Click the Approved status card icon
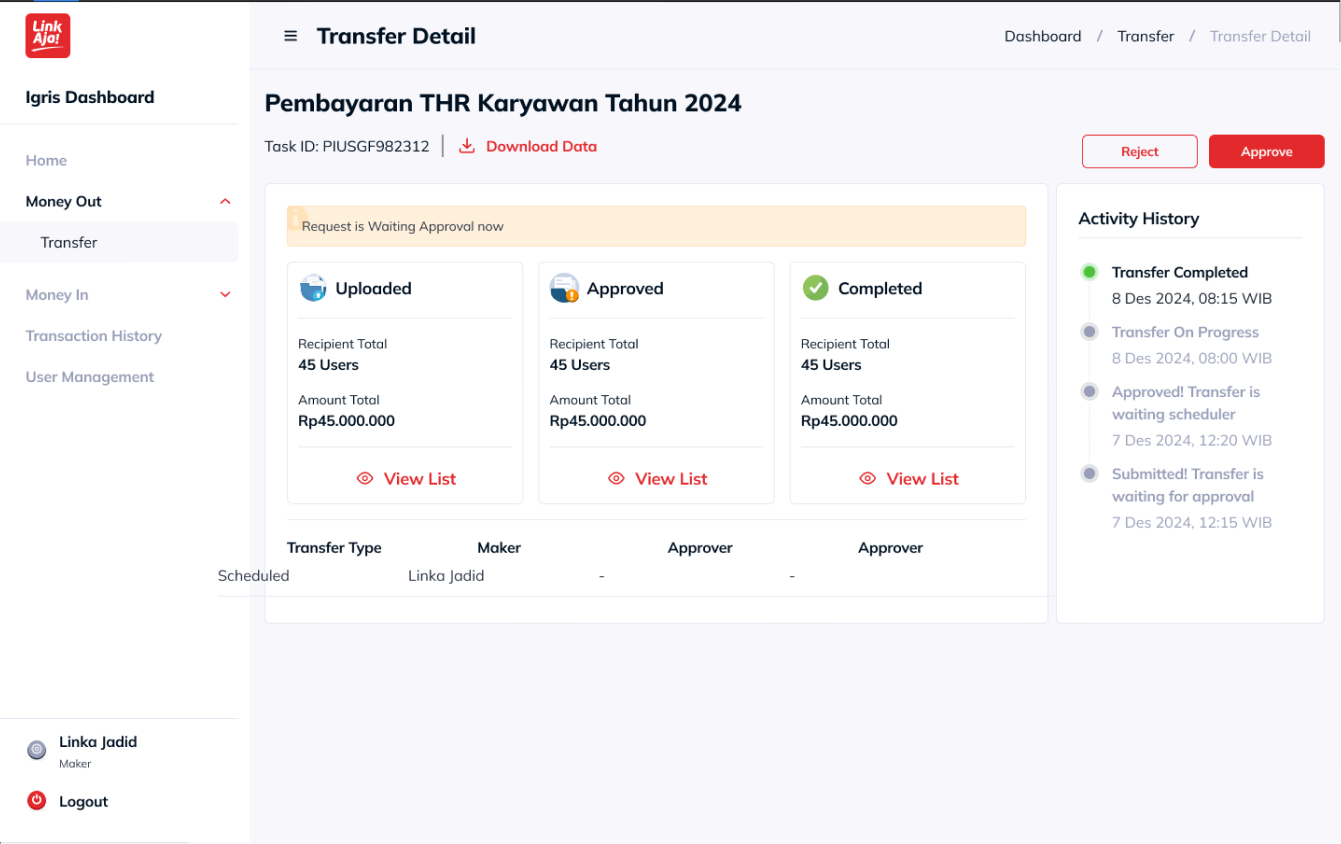The image size is (1341, 844). [x=564, y=288]
